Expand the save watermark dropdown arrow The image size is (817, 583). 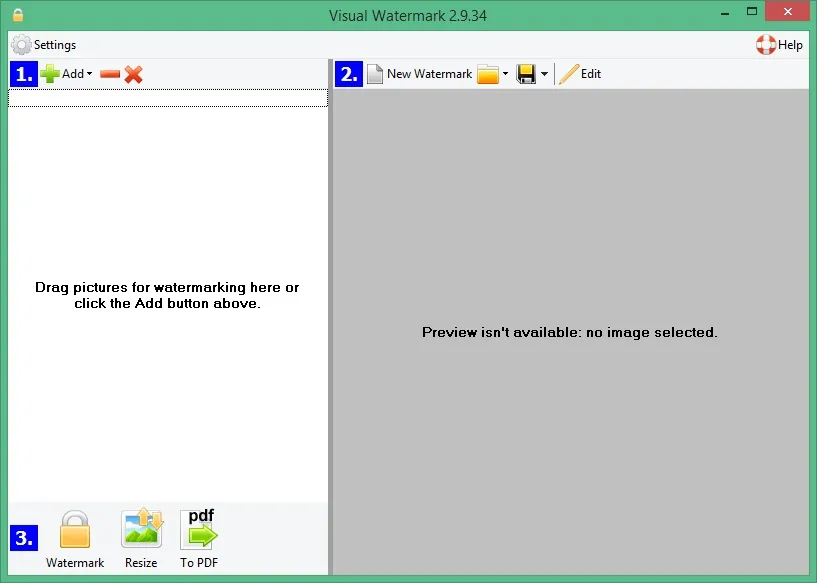(544, 74)
